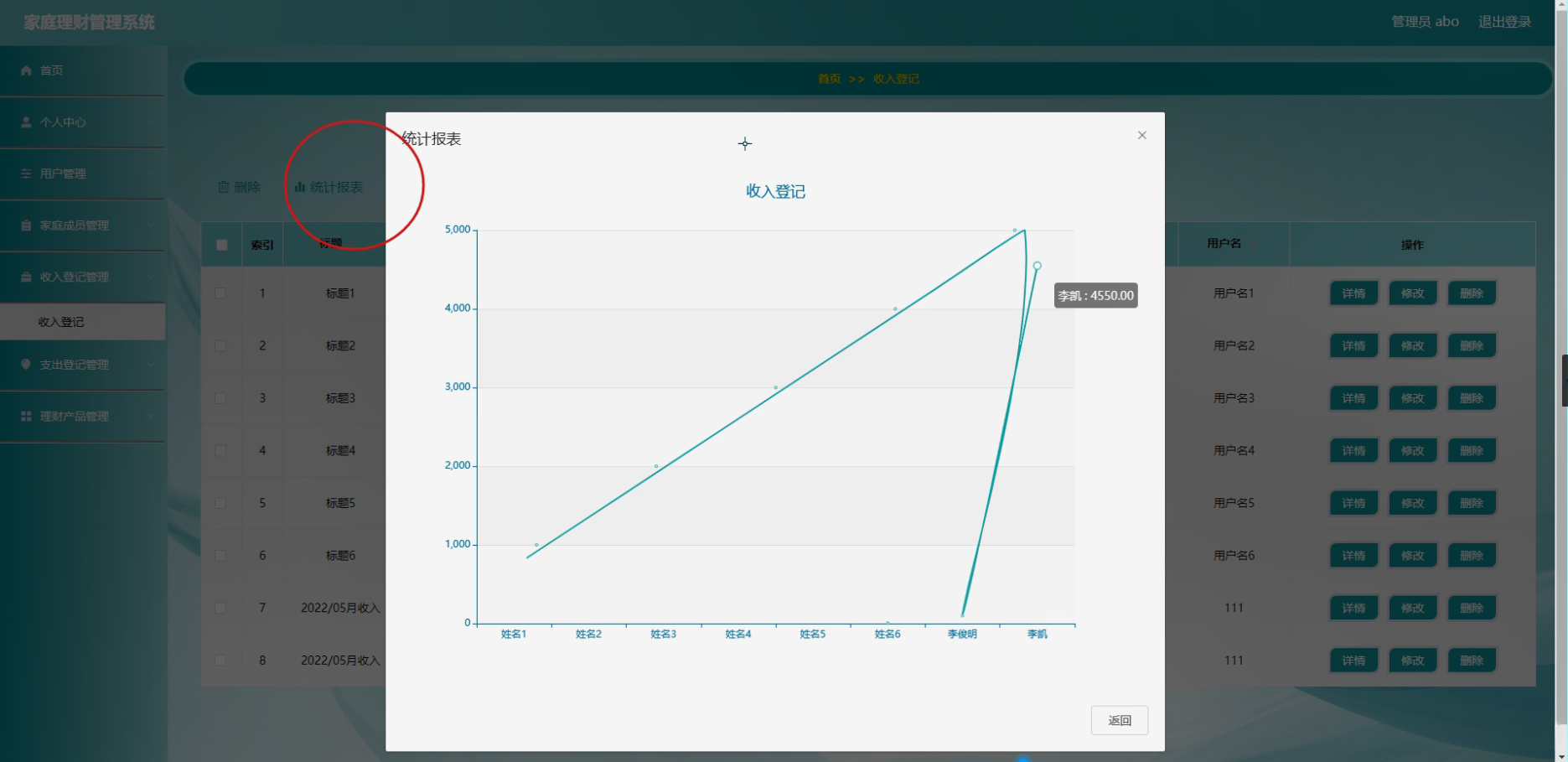Click 收入登记 in the breadcrumb
This screenshot has height=762, width=1568.
[x=896, y=79]
